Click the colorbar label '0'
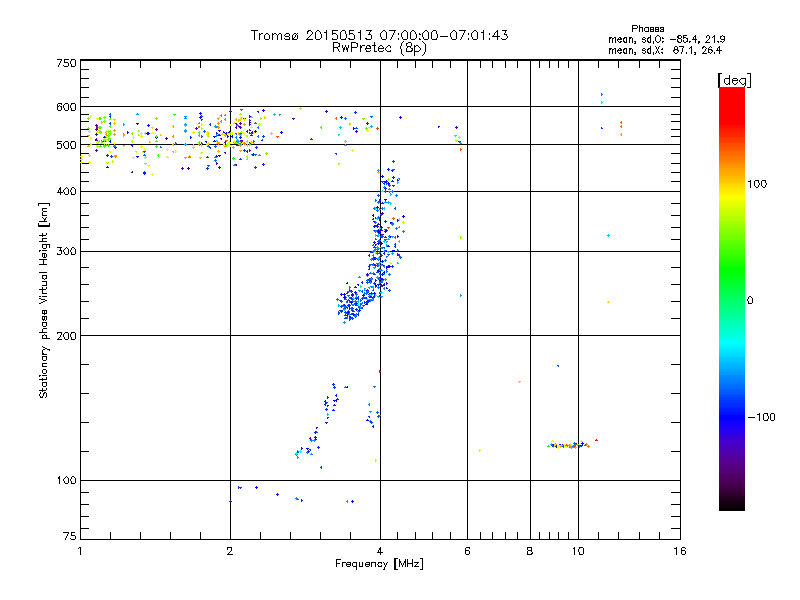The image size is (800, 600). pos(749,300)
